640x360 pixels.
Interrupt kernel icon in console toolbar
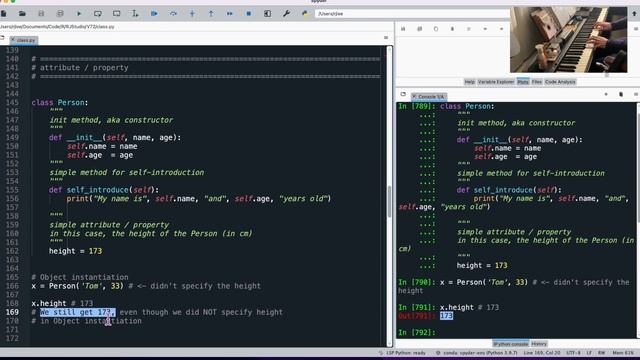tap(606, 94)
